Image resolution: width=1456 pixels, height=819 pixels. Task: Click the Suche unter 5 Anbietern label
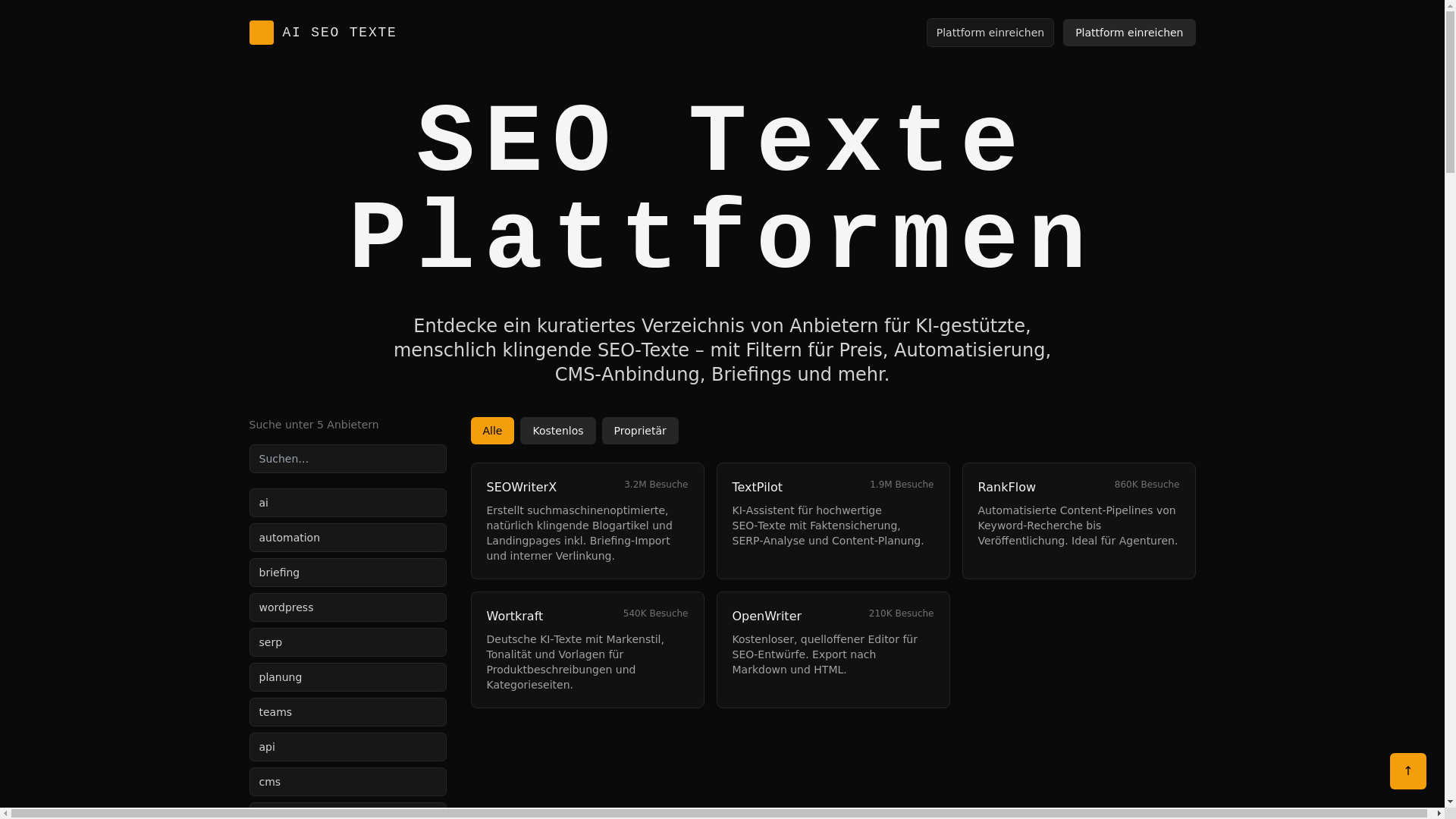(x=314, y=425)
